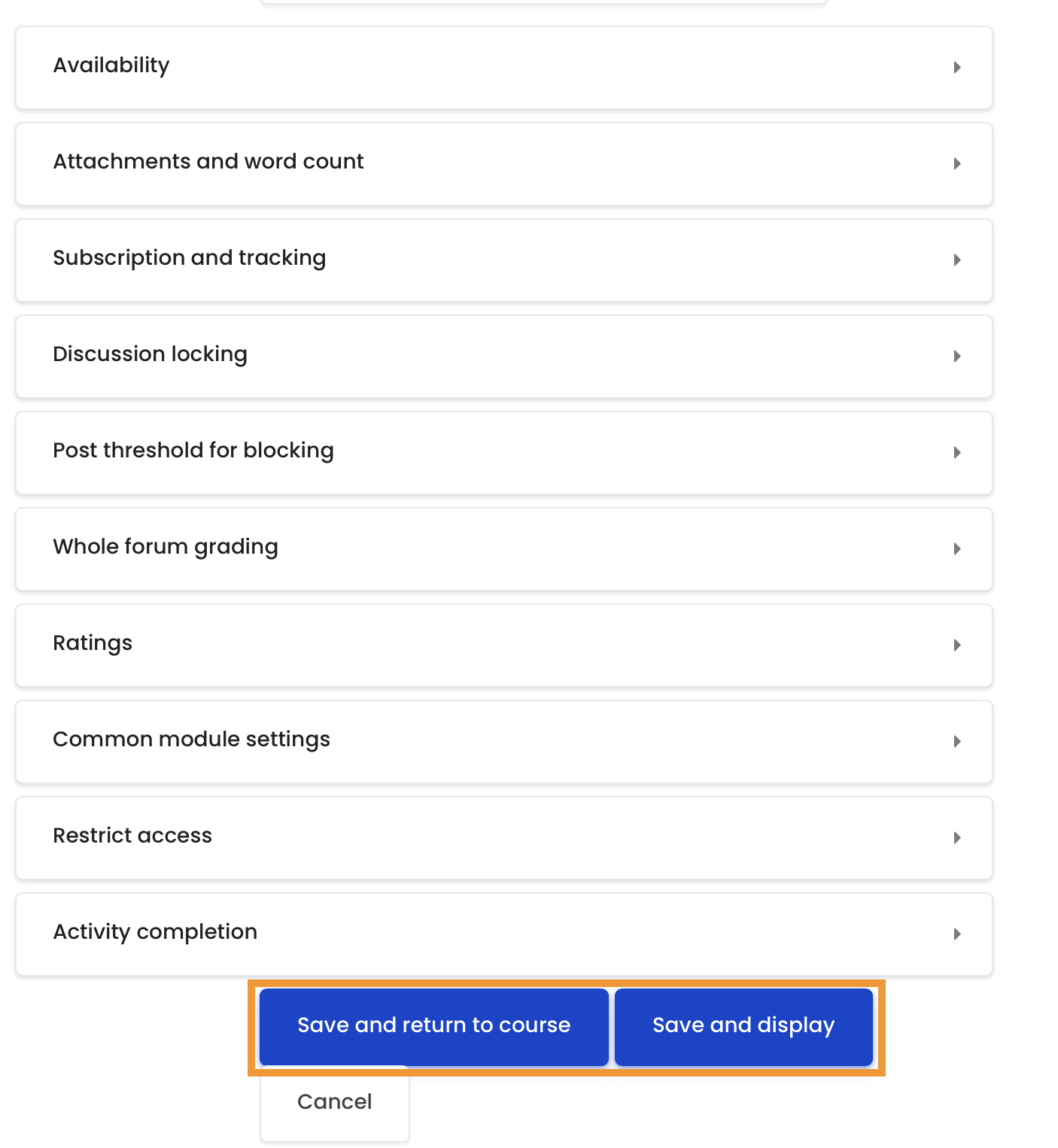Expand Restrict access via its arrow
The width and height of the screenshot is (1058, 1148).
957,838
